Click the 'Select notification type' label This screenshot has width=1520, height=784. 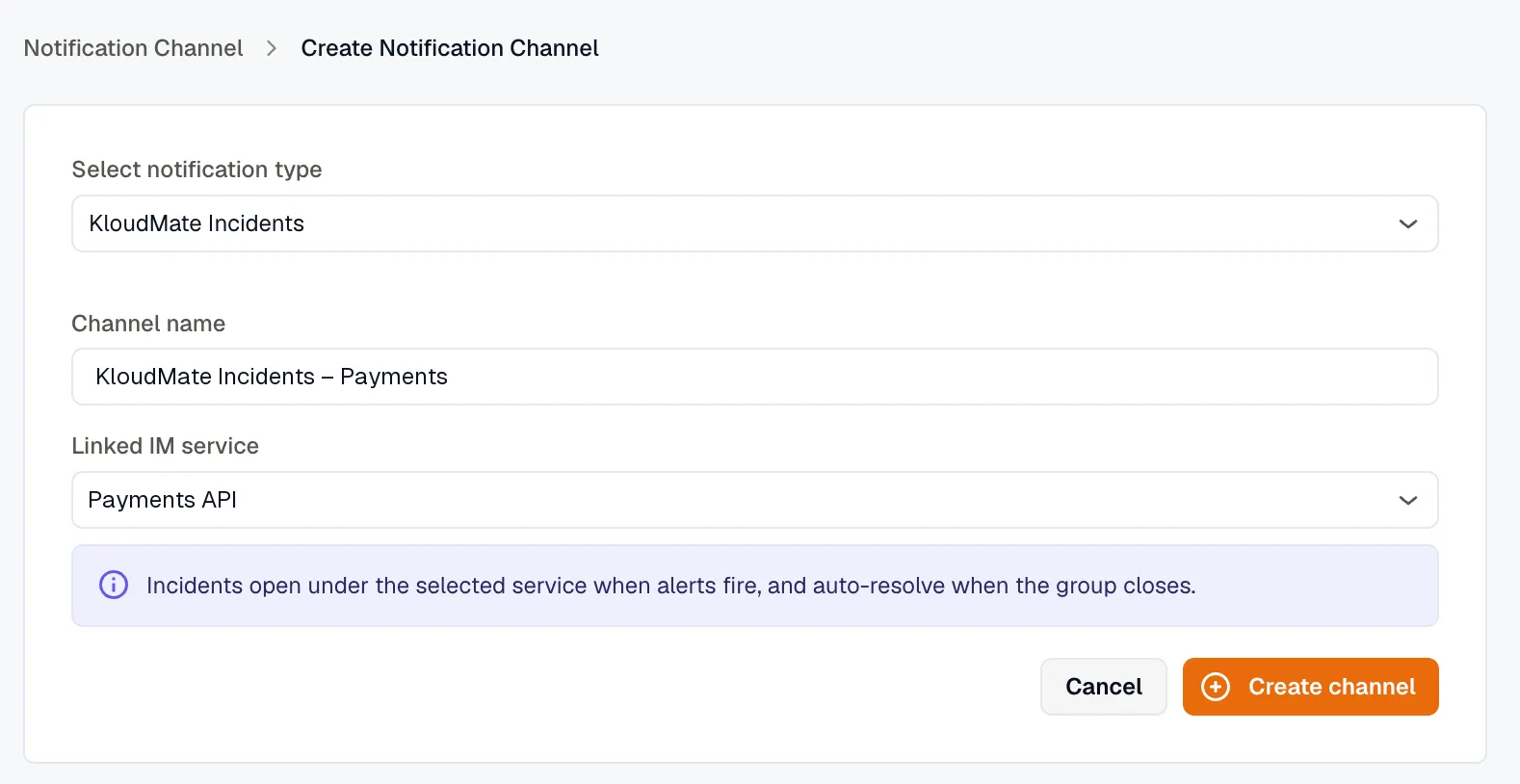(x=197, y=170)
